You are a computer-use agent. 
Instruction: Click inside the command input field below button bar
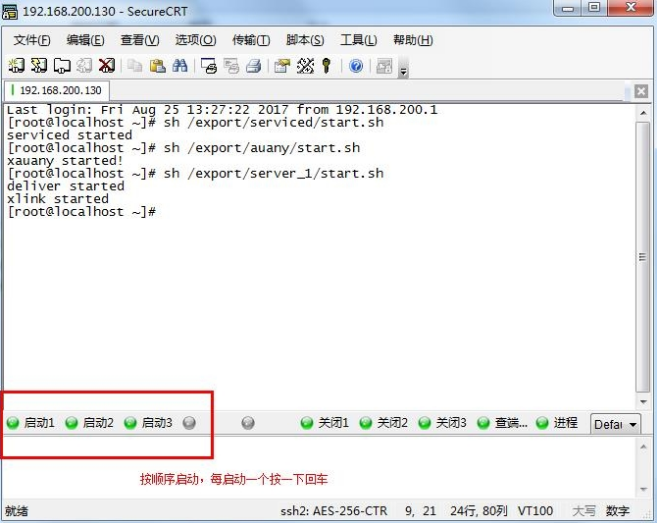[x=318, y=468]
